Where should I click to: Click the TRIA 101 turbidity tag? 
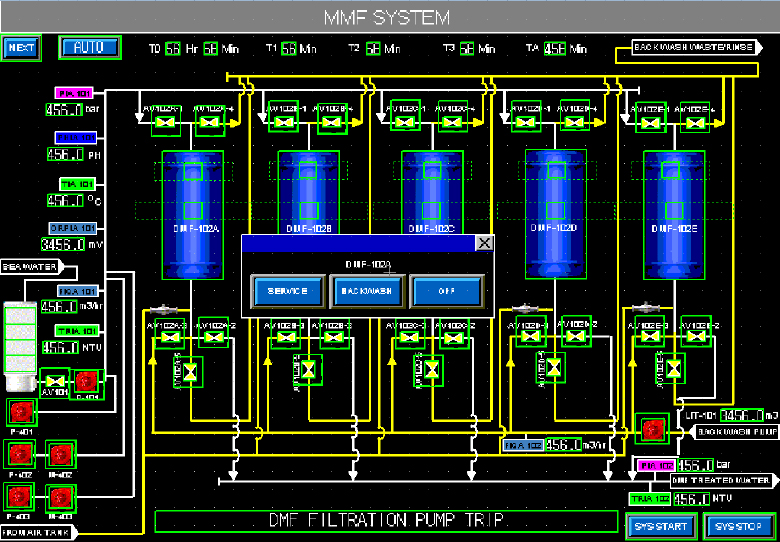pos(76,331)
